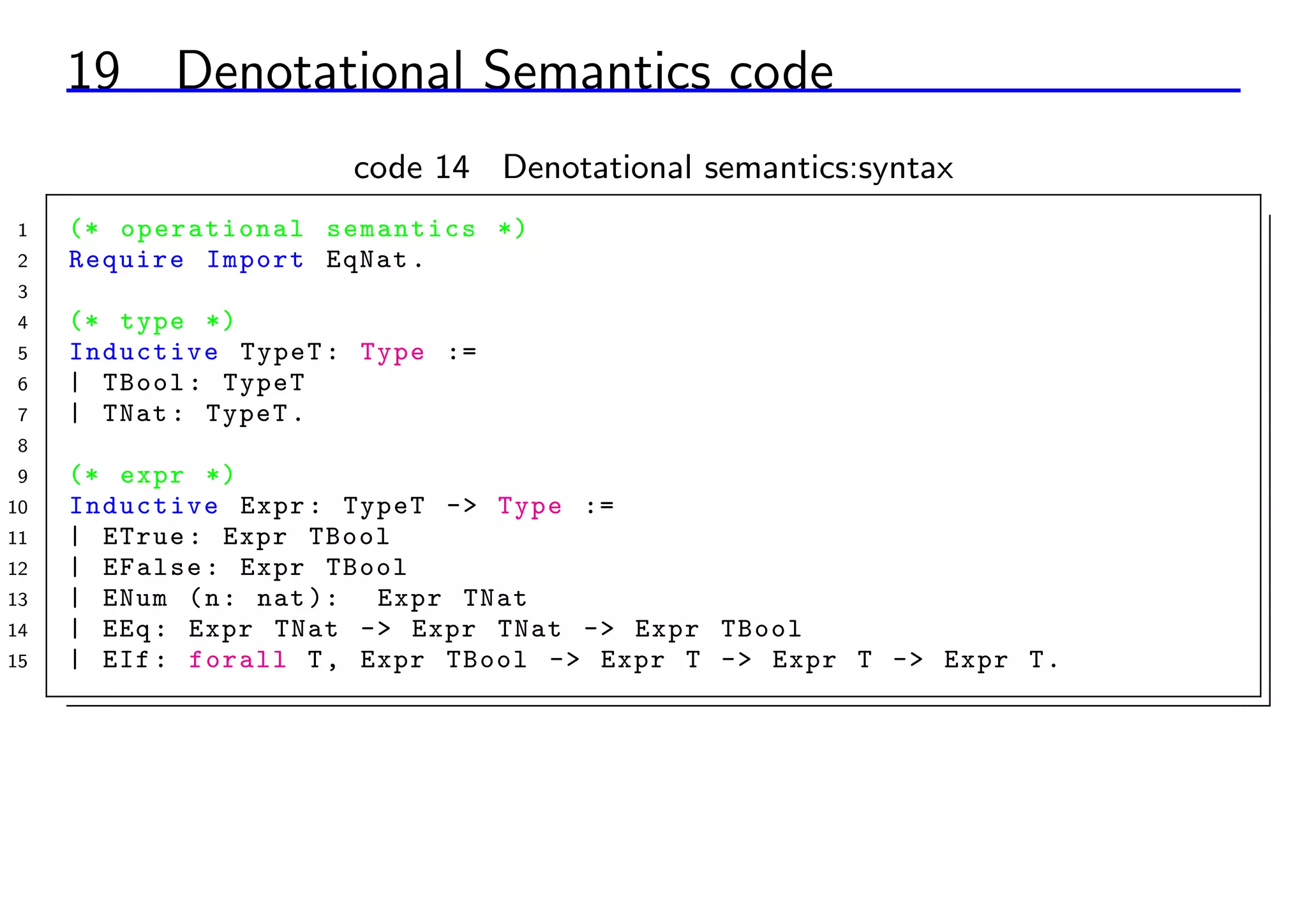
Task: Click the line "| ETrue: Expr TBool"
Action: (x=230, y=536)
